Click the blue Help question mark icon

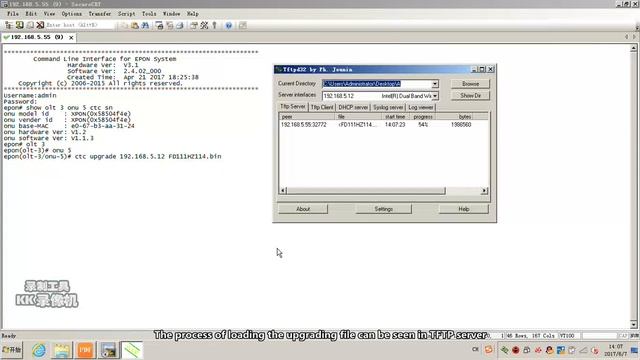click(x=229, y=25)
